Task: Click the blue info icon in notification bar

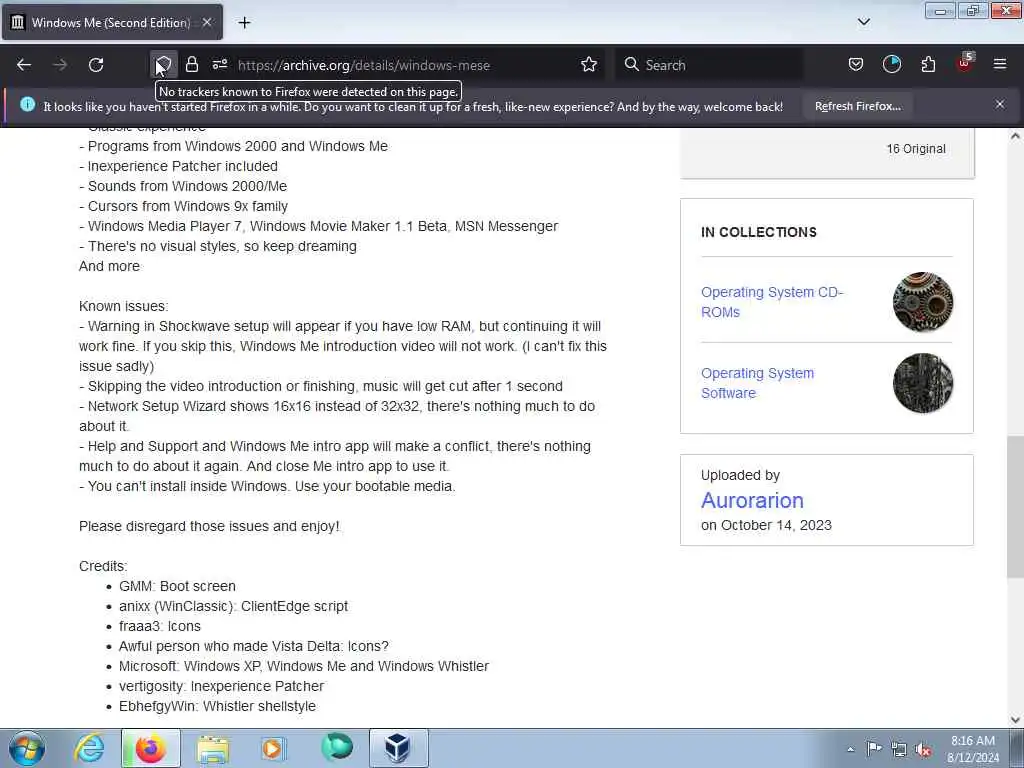Action: click(27, 104)
